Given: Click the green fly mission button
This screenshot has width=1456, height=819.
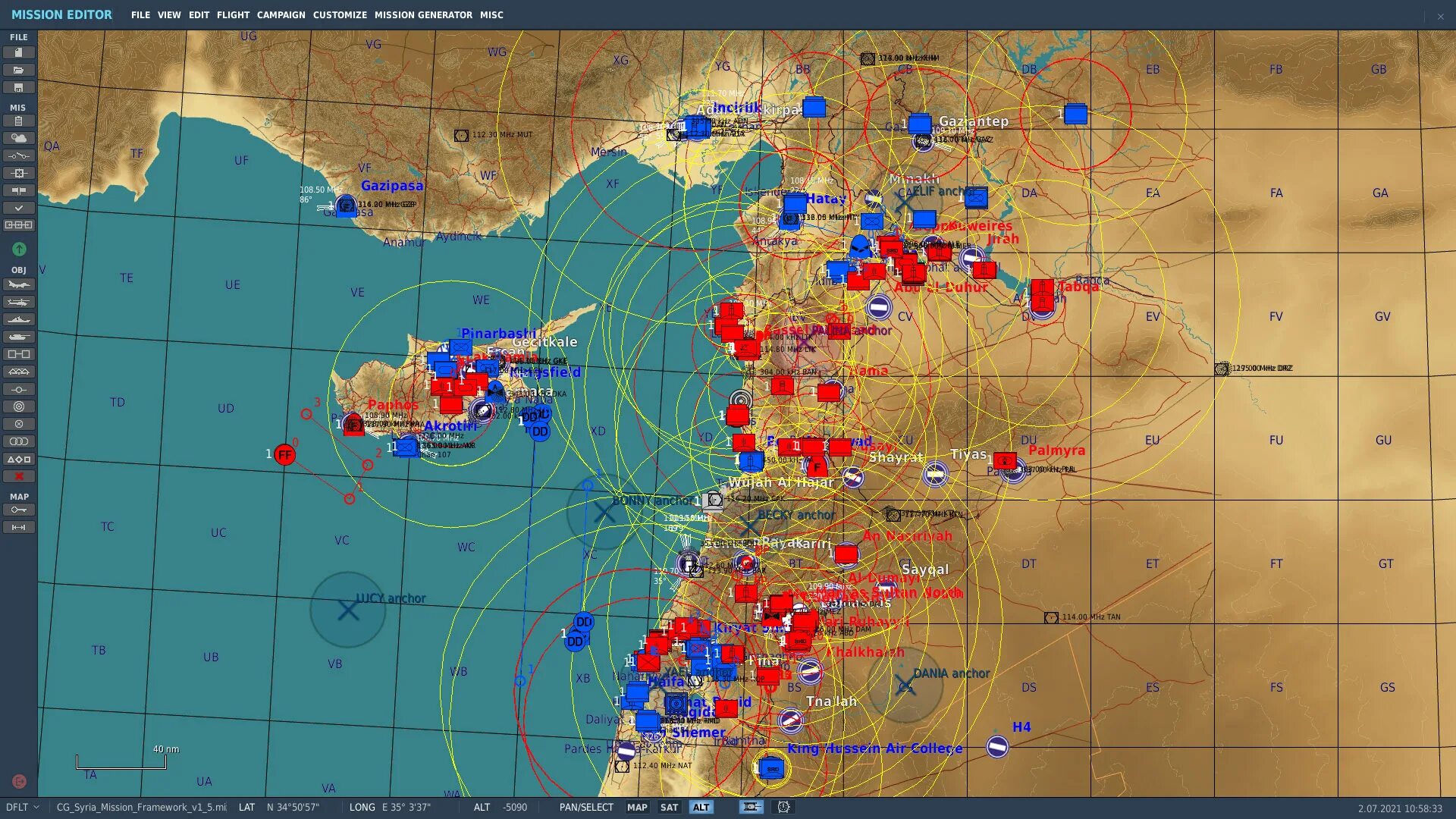Looking at the screenshot, I should coord(19,249).
